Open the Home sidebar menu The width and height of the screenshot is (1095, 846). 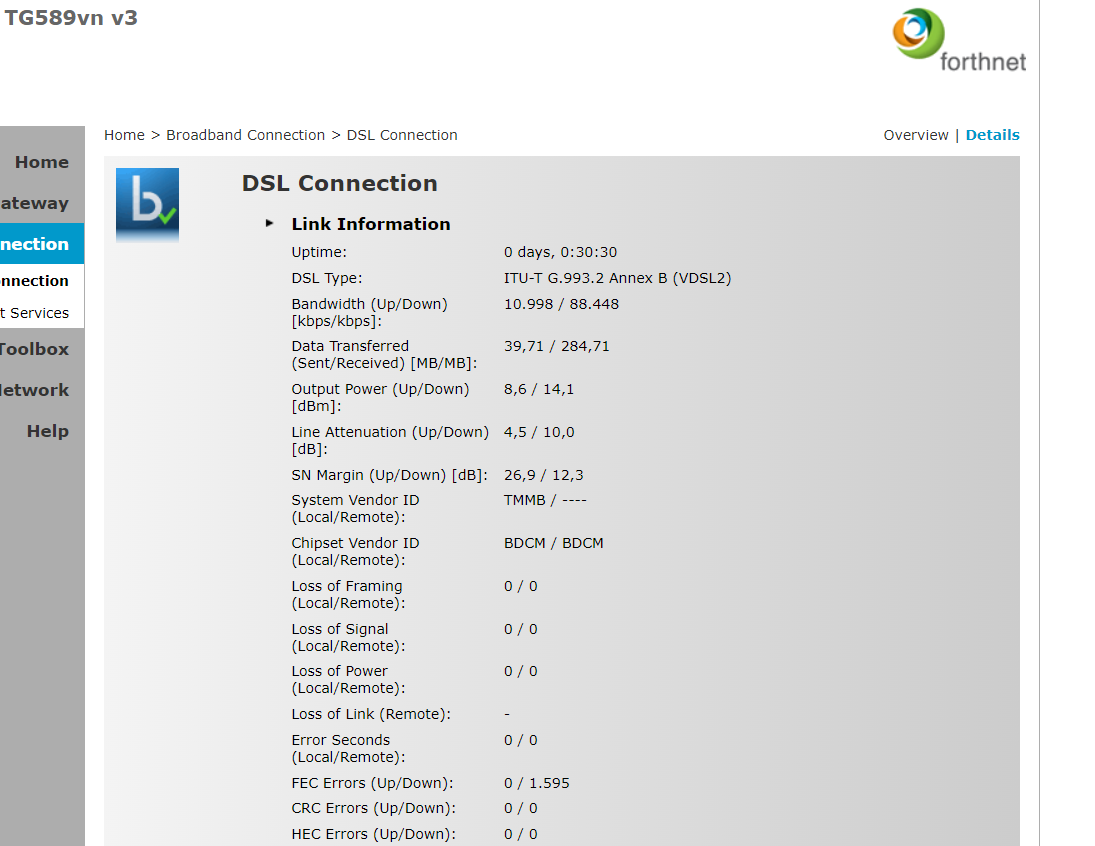coord(42,162)
